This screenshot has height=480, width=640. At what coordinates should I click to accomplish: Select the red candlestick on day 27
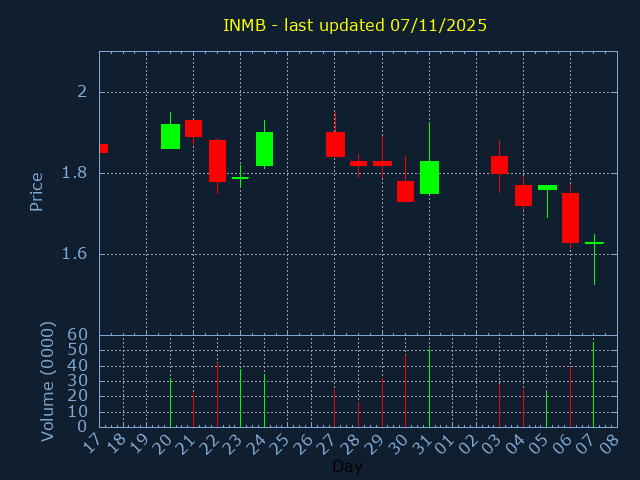tap(335, 144)
